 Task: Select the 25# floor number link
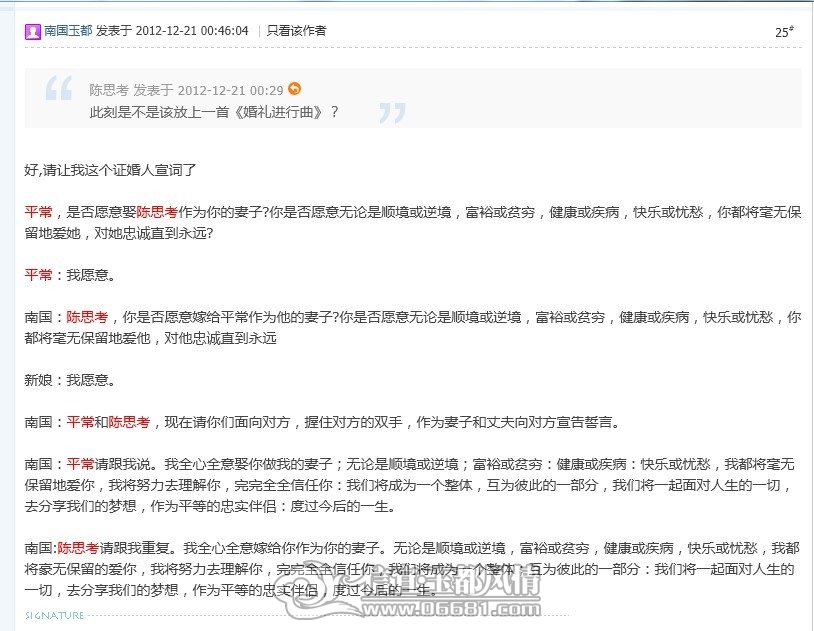pyautogui.click(x=784, y=32)
